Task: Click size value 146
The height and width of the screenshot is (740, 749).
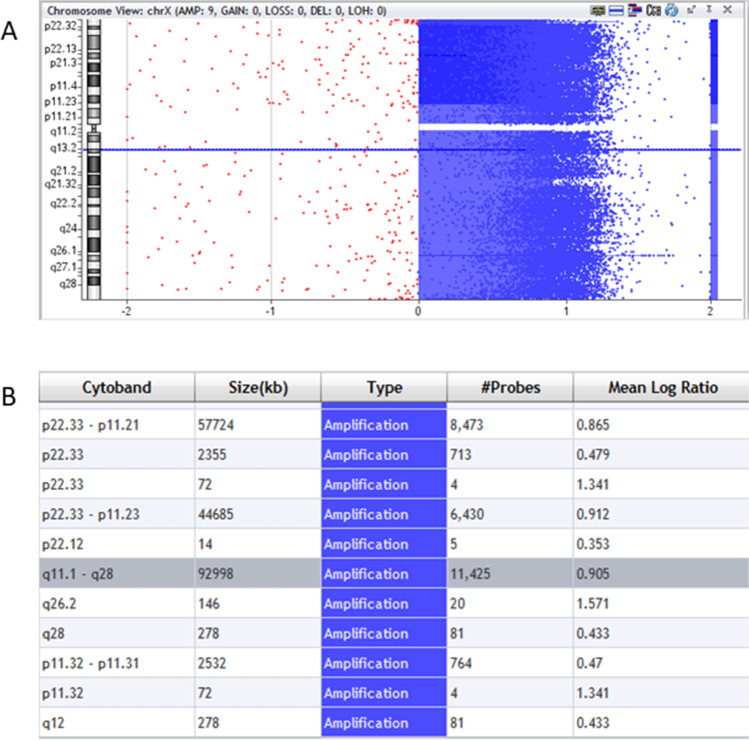Action: 209,603
